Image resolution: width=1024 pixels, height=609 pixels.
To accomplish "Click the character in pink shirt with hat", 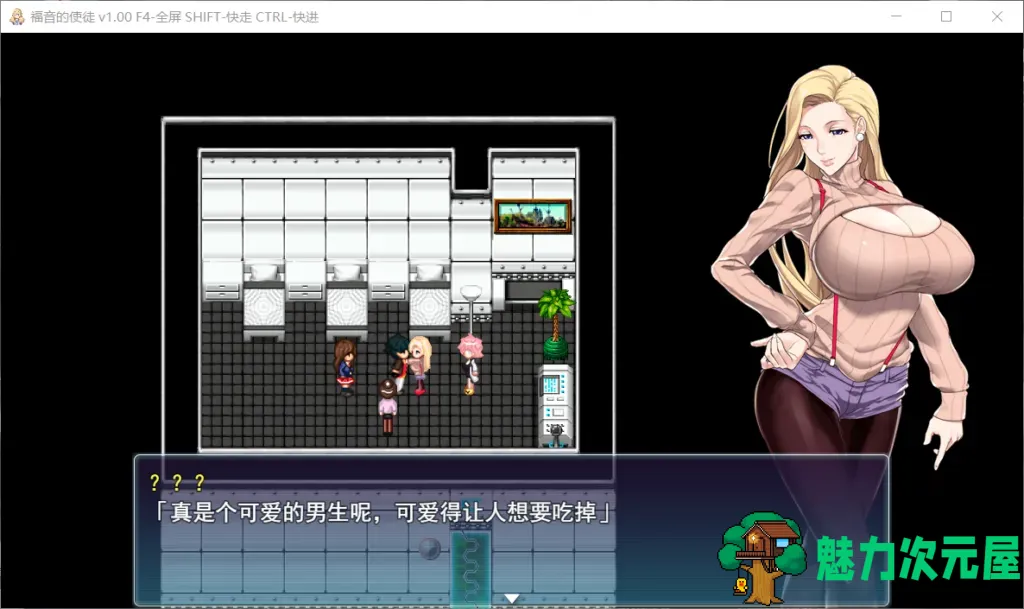I will [x=387, y=407].
